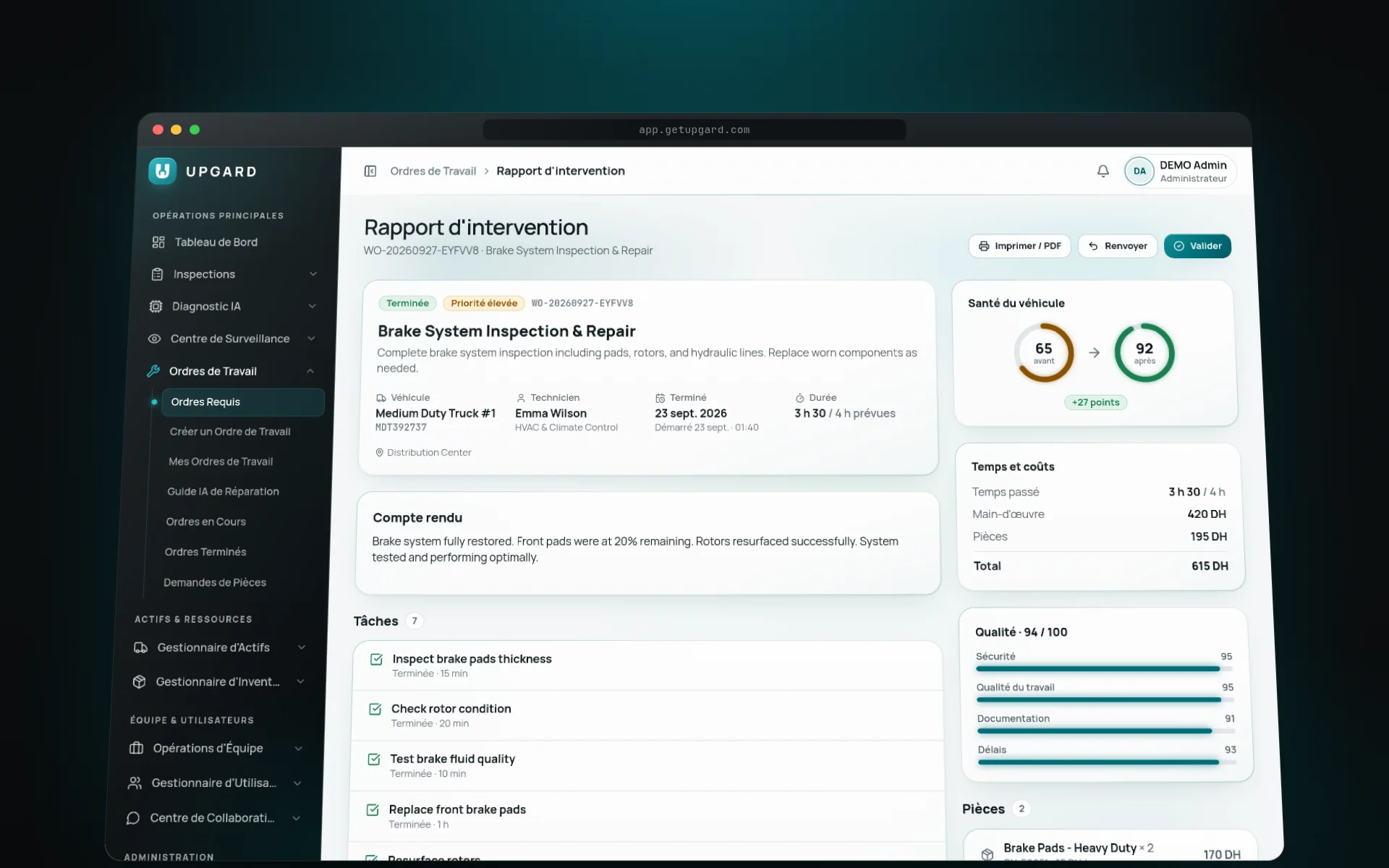Toggle checkbox for Inspect brake pads thickness
Viewport: 1389px width, 868px height.
click(x=376, y=659)
